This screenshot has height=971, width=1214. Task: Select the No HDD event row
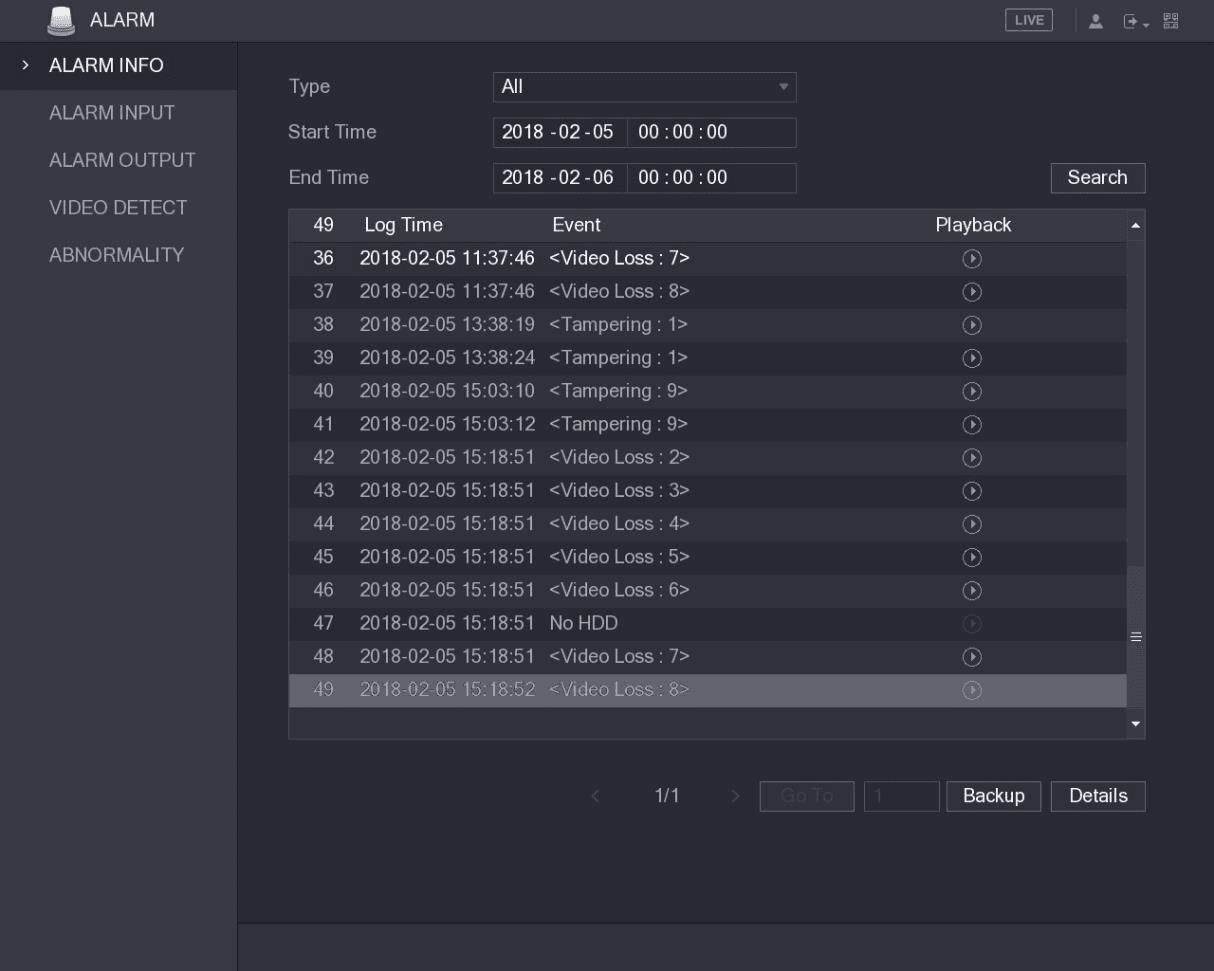(708, 624)
